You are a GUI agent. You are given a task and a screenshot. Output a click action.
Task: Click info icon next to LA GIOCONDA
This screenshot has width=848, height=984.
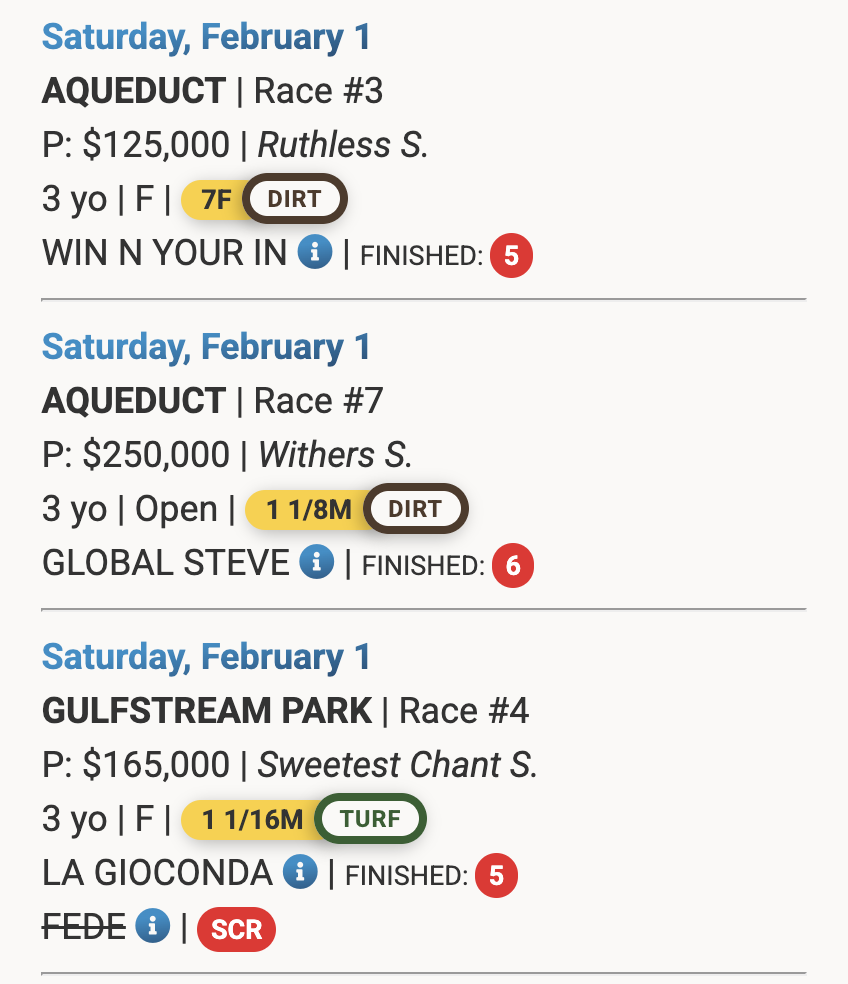coord(299,873)
